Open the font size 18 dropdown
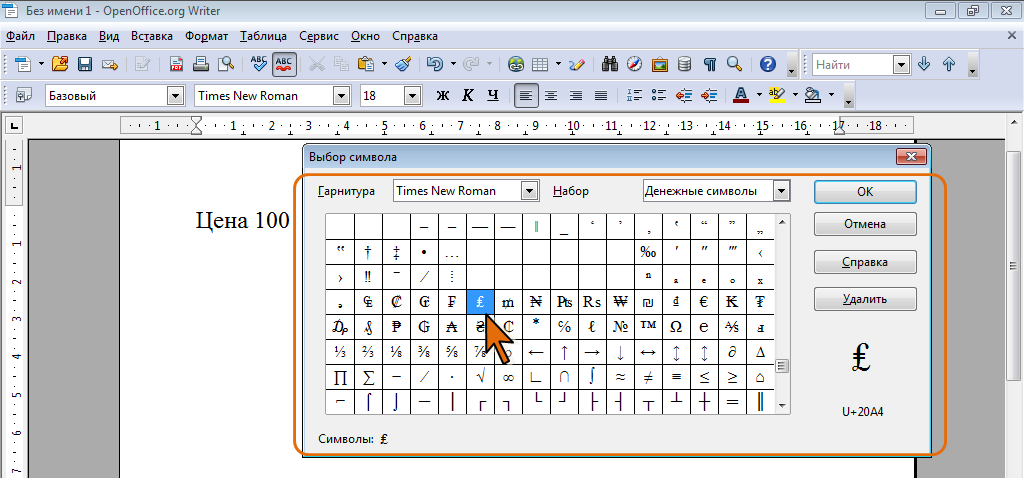 (x=411, y=96)
